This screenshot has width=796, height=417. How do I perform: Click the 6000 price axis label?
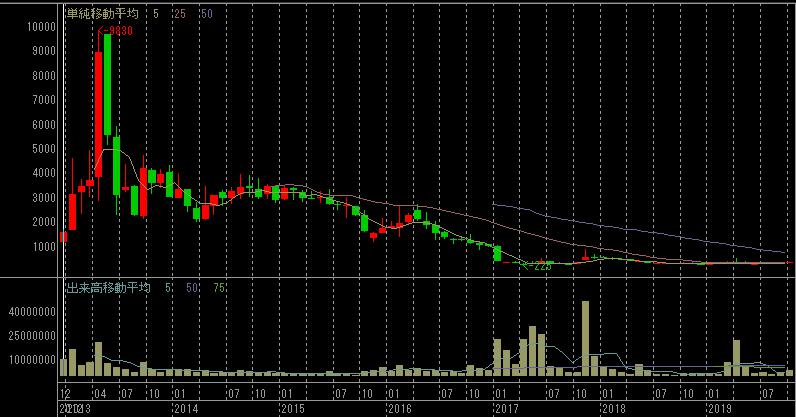coord(44,124)
